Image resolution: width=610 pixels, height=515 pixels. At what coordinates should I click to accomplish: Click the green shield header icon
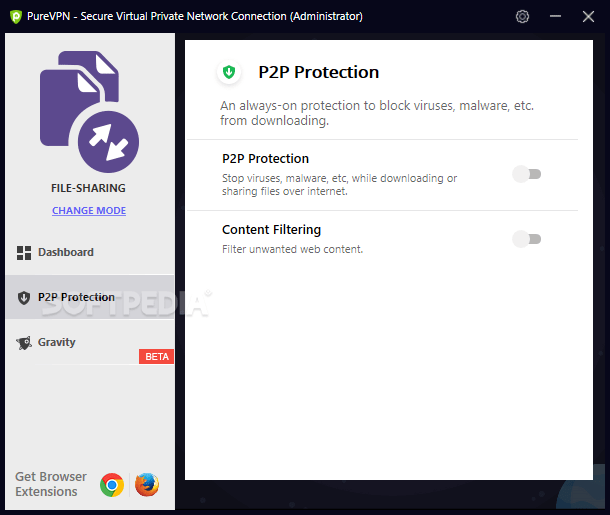(x=229, y=72)
